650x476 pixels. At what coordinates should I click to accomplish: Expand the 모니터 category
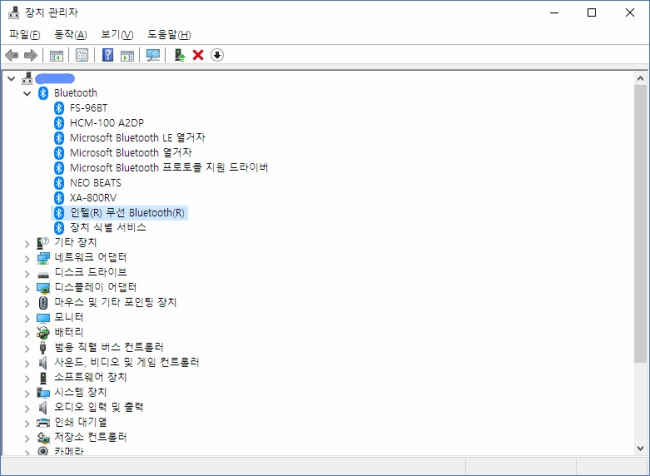pos(27,318)
